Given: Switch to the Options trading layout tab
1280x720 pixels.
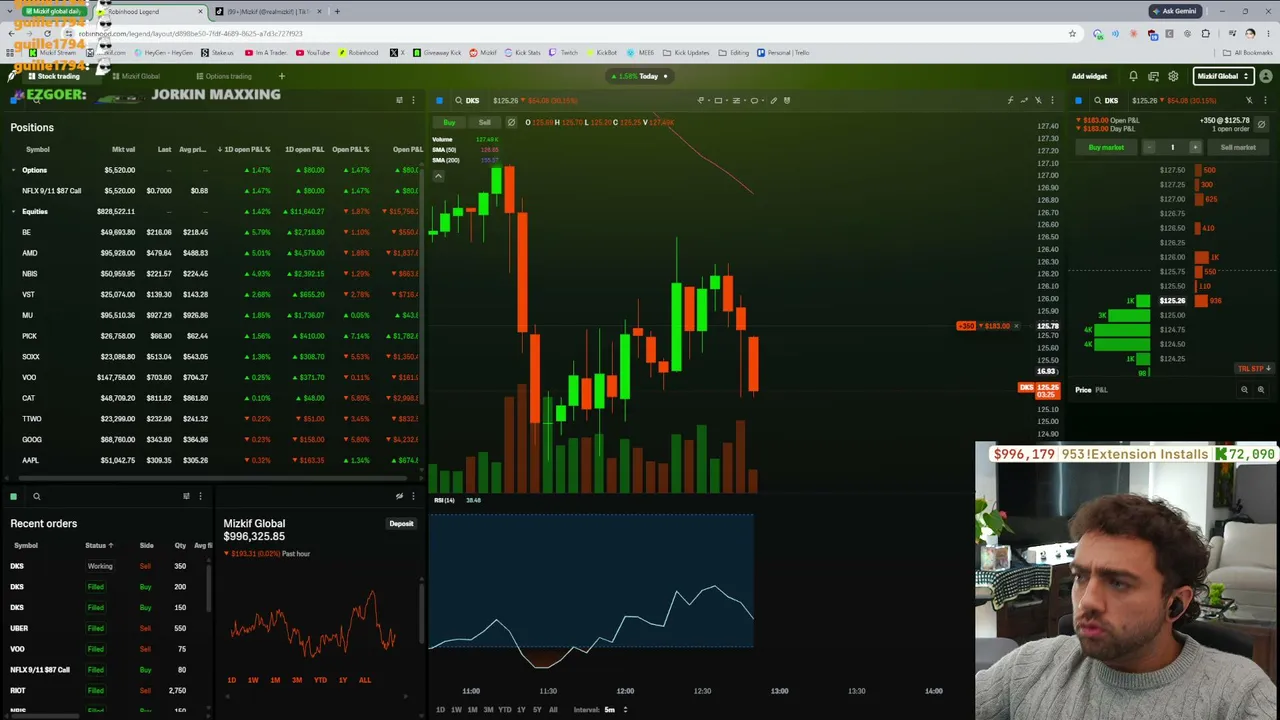Looking at the screenshot, I should 224,76.
